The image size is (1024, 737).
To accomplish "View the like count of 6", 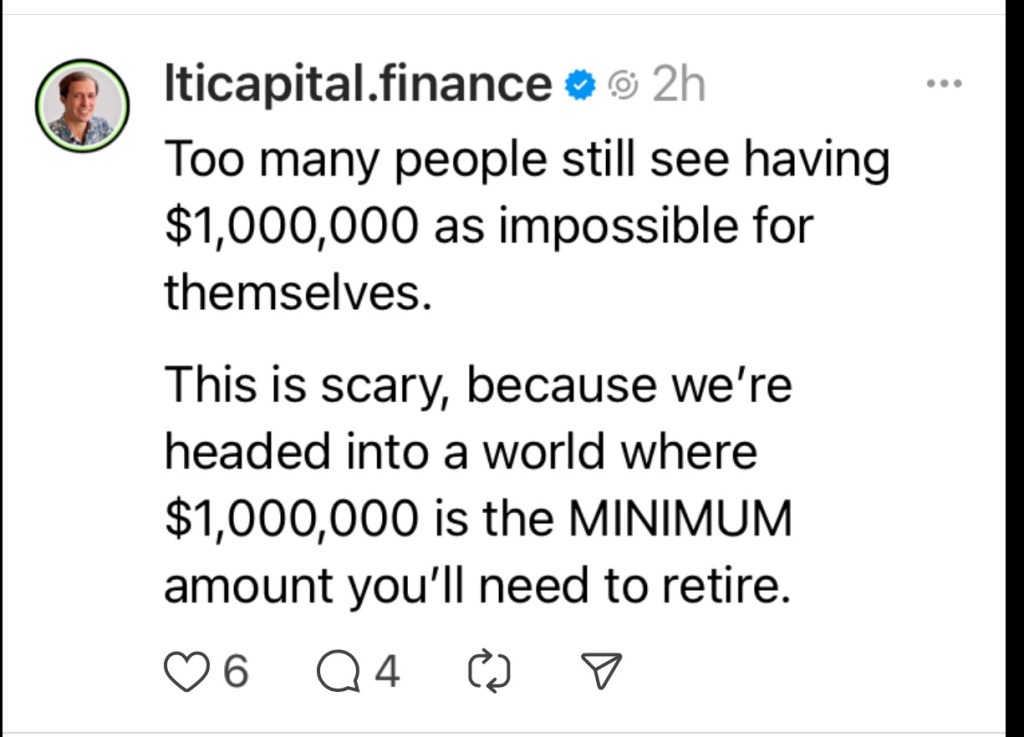I will [x=234, y=672].
